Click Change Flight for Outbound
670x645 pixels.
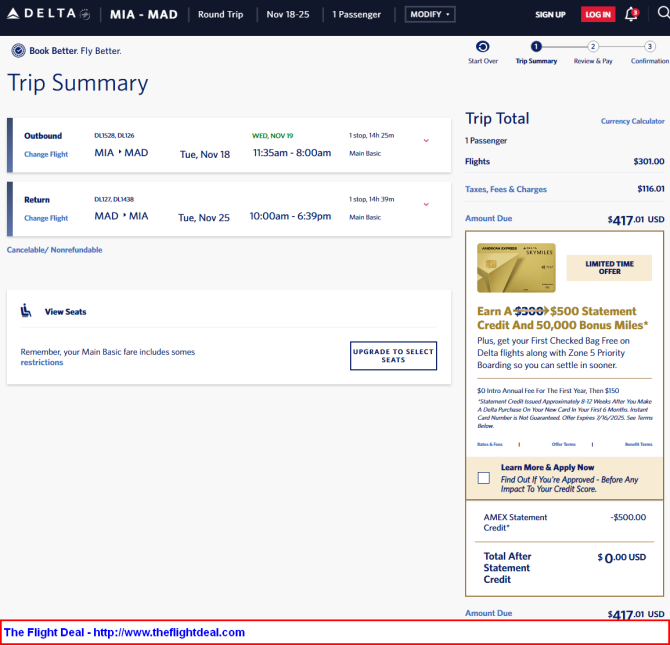46,154
